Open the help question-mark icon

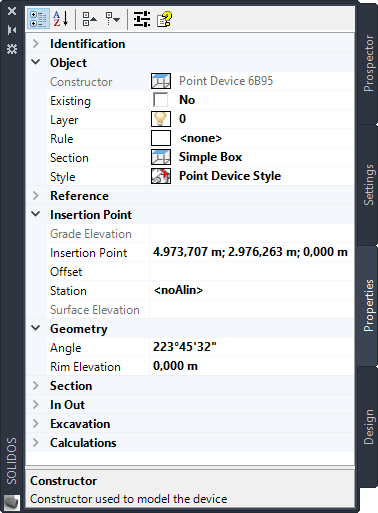point(164,19)
